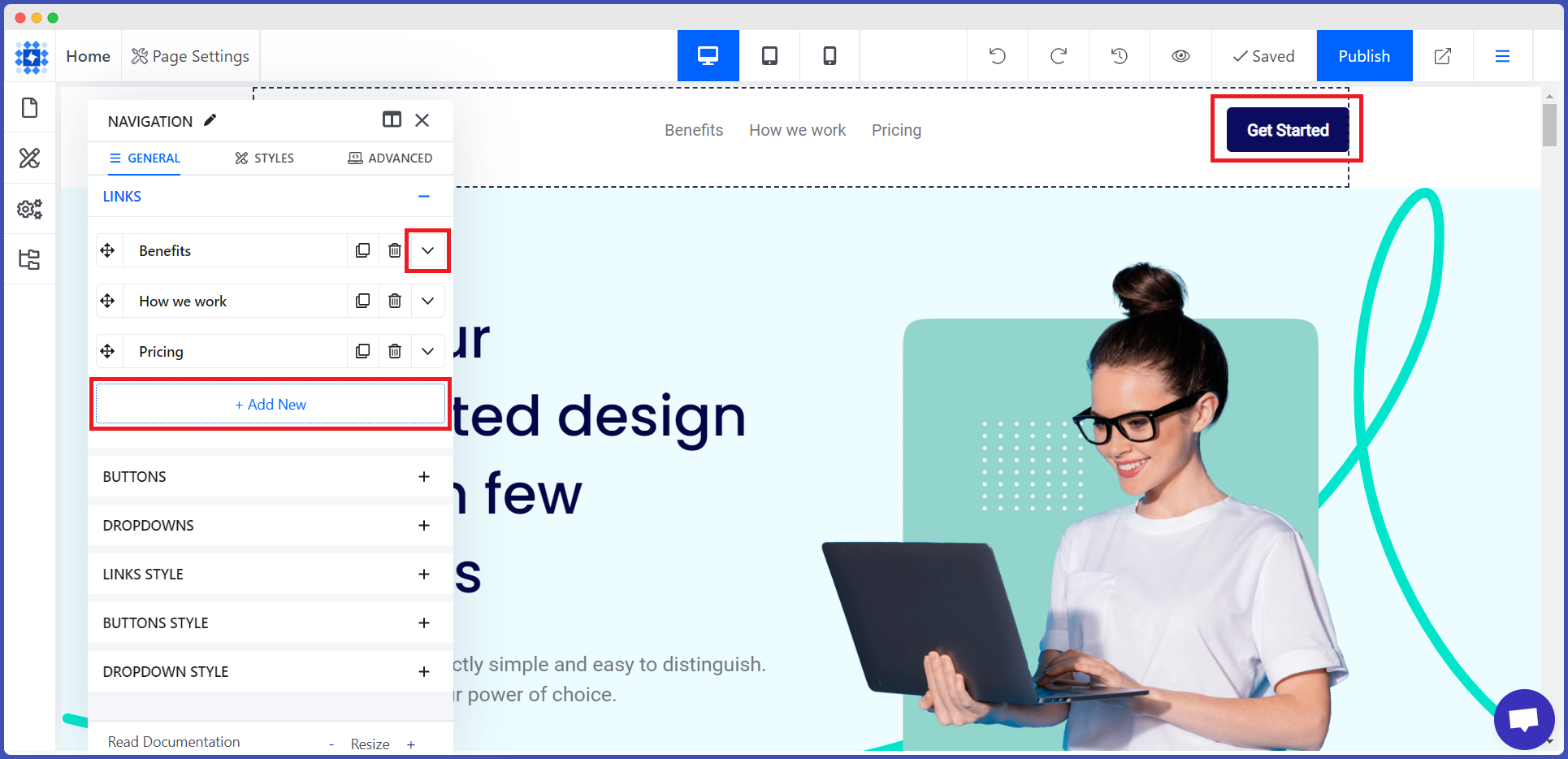The image size is (1568, 759).
Task: Expand the DROPDOWNS section
Action: [x=423, y=525]
